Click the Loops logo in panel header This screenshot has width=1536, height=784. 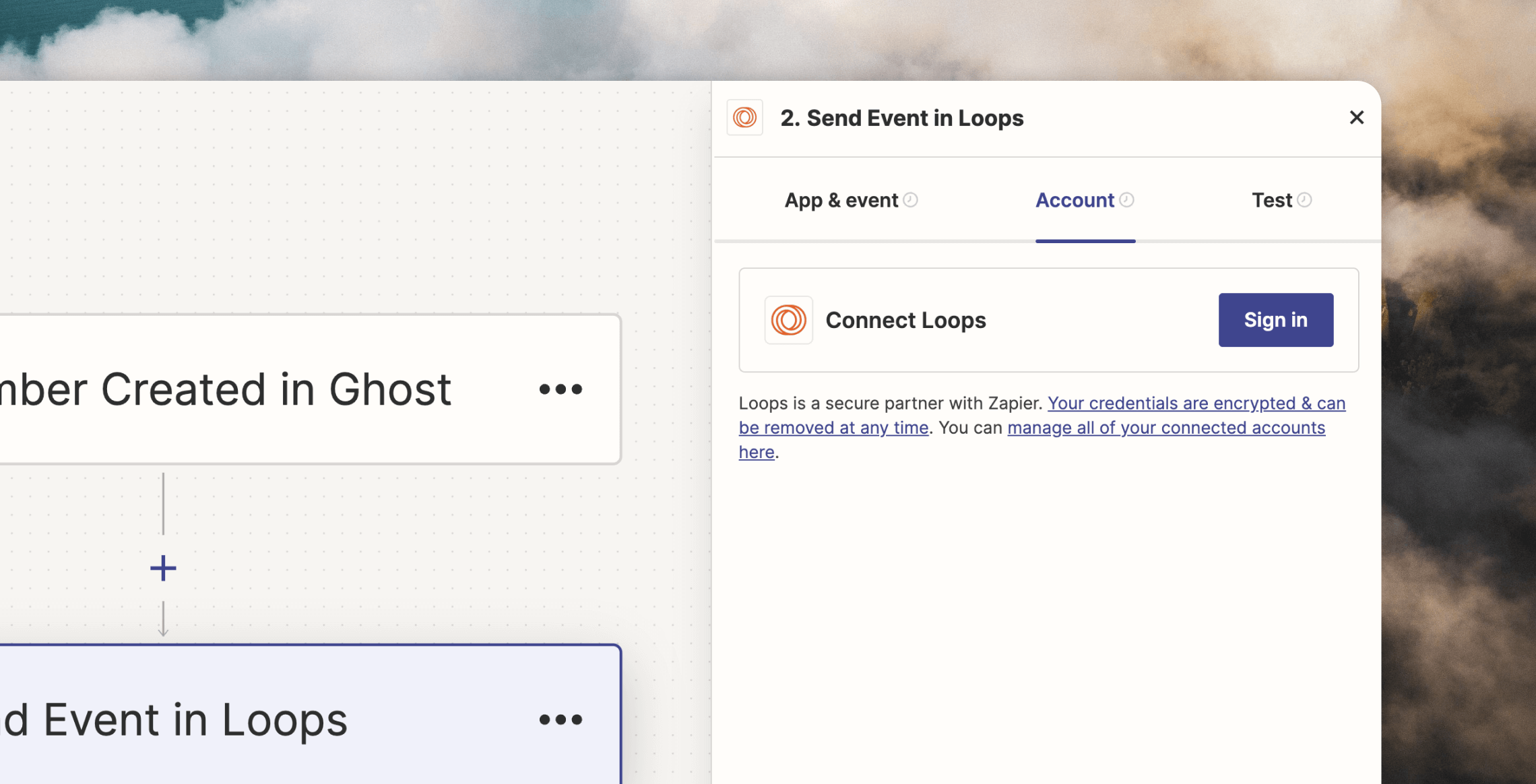[744, 118]
